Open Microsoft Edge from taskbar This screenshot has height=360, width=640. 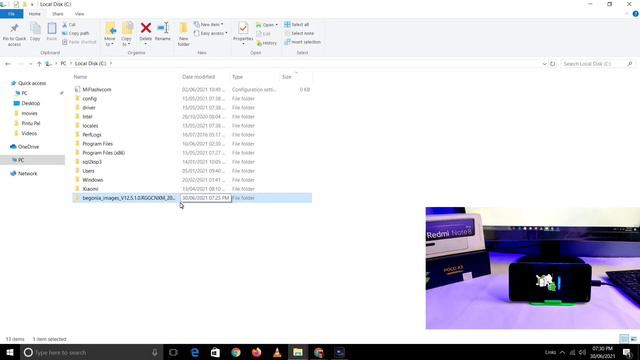(195, 352)
